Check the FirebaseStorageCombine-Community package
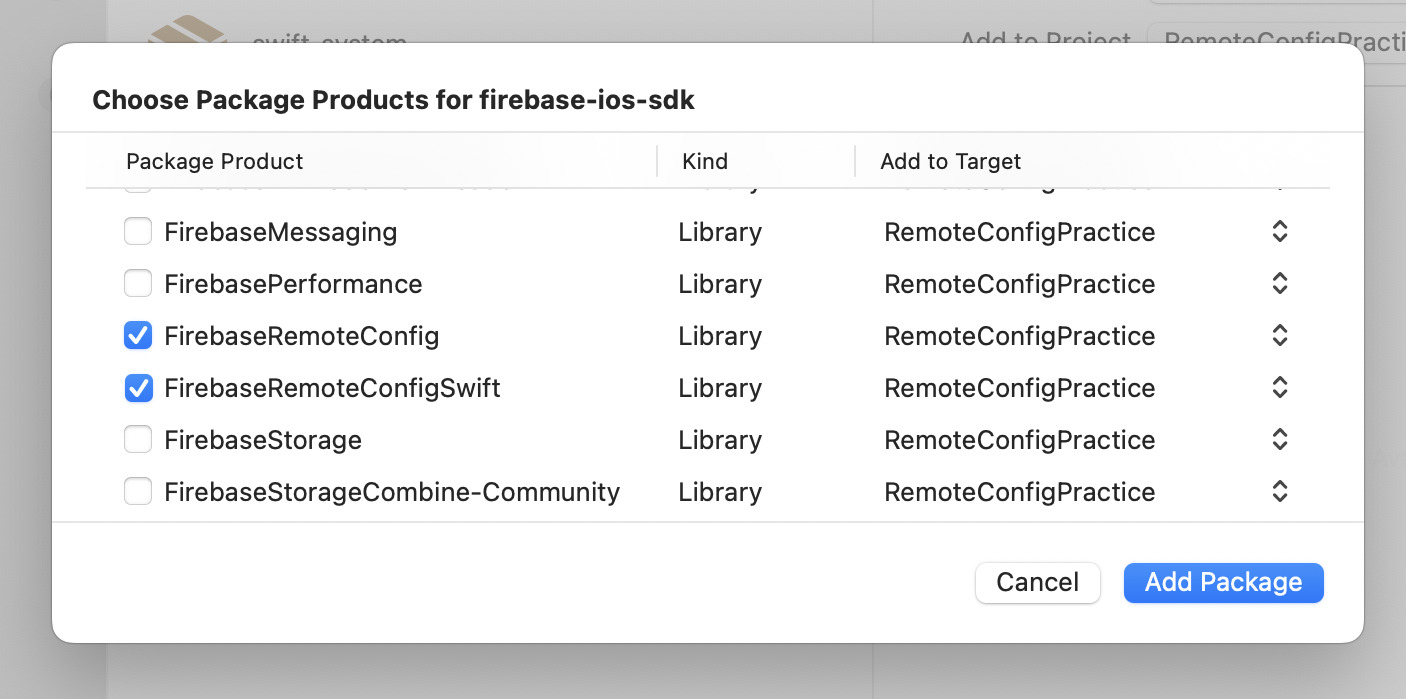1406x699 pixels. pyautogui.click(x=138, y=491)
